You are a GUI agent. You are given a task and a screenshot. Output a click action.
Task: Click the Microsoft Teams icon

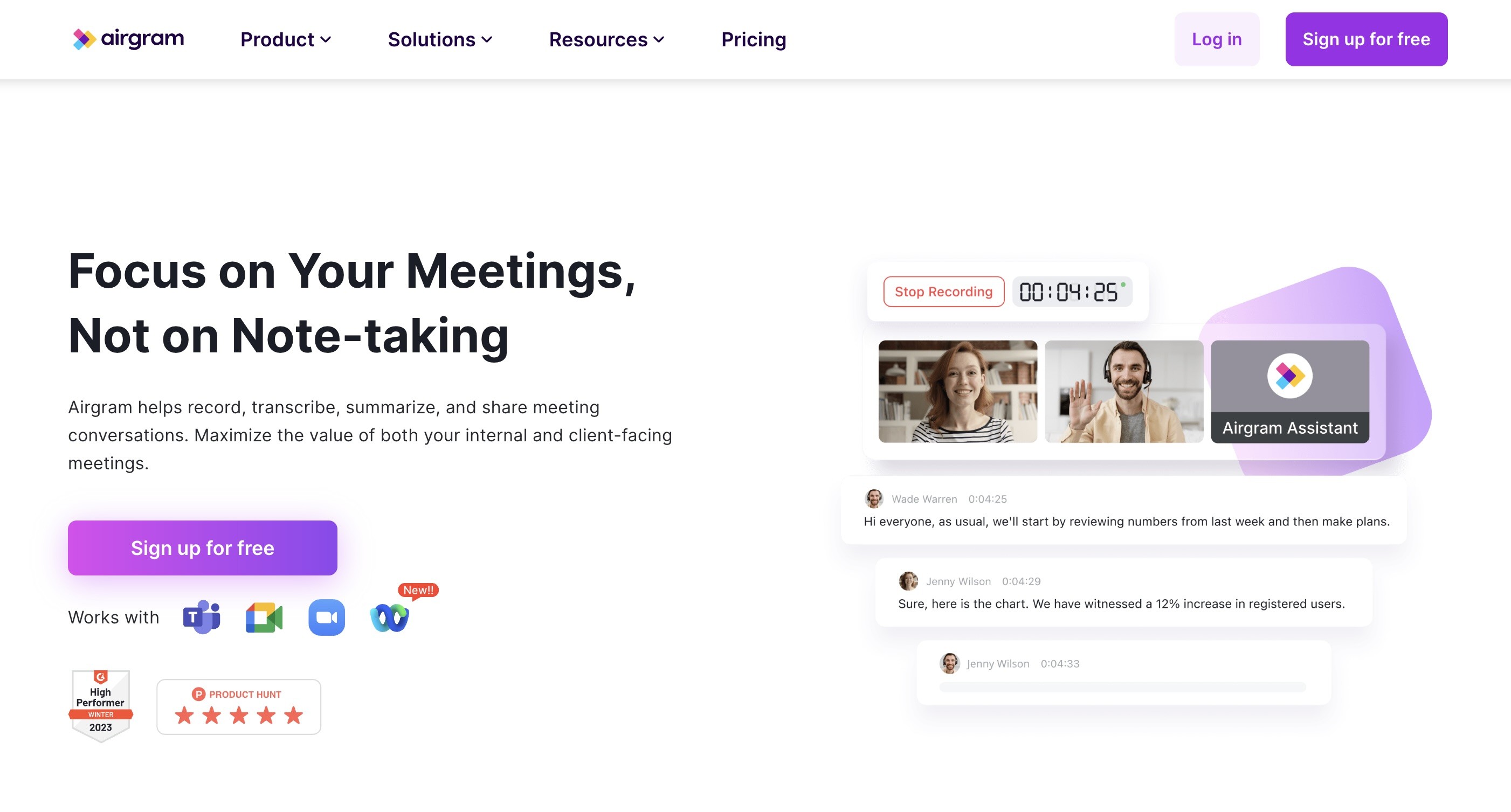[201, 617]
